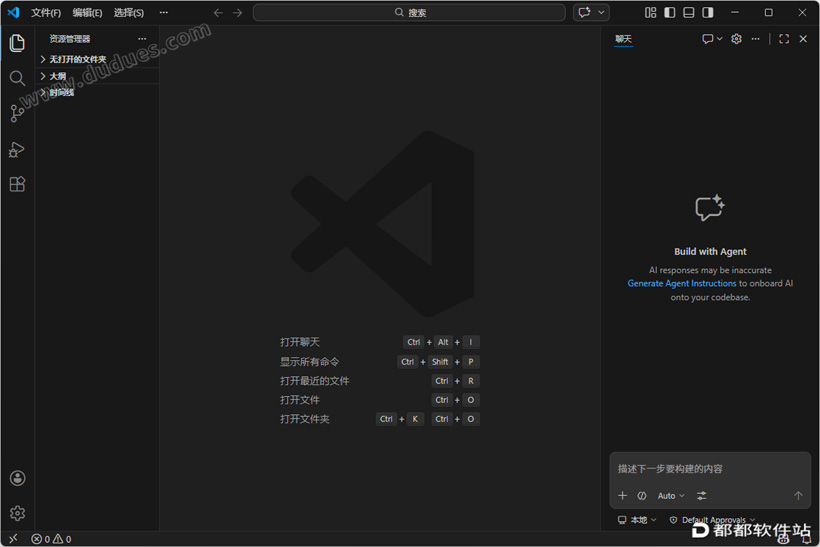This screenshot has height=547, width=820.
Task: Click the 显示所有命令 shortcut entry
Action: tap(310, 361)
